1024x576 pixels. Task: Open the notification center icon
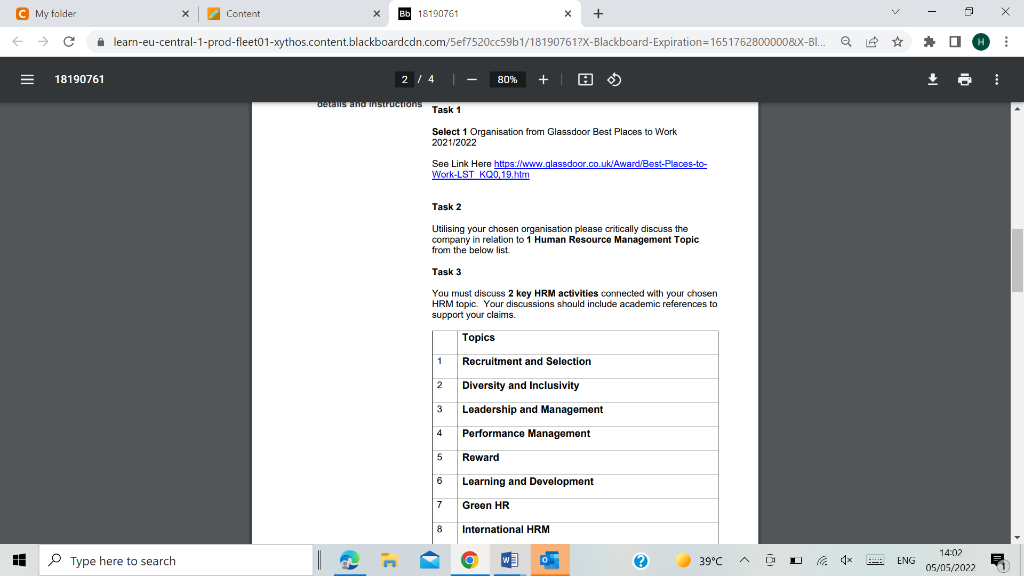(998, 560)
